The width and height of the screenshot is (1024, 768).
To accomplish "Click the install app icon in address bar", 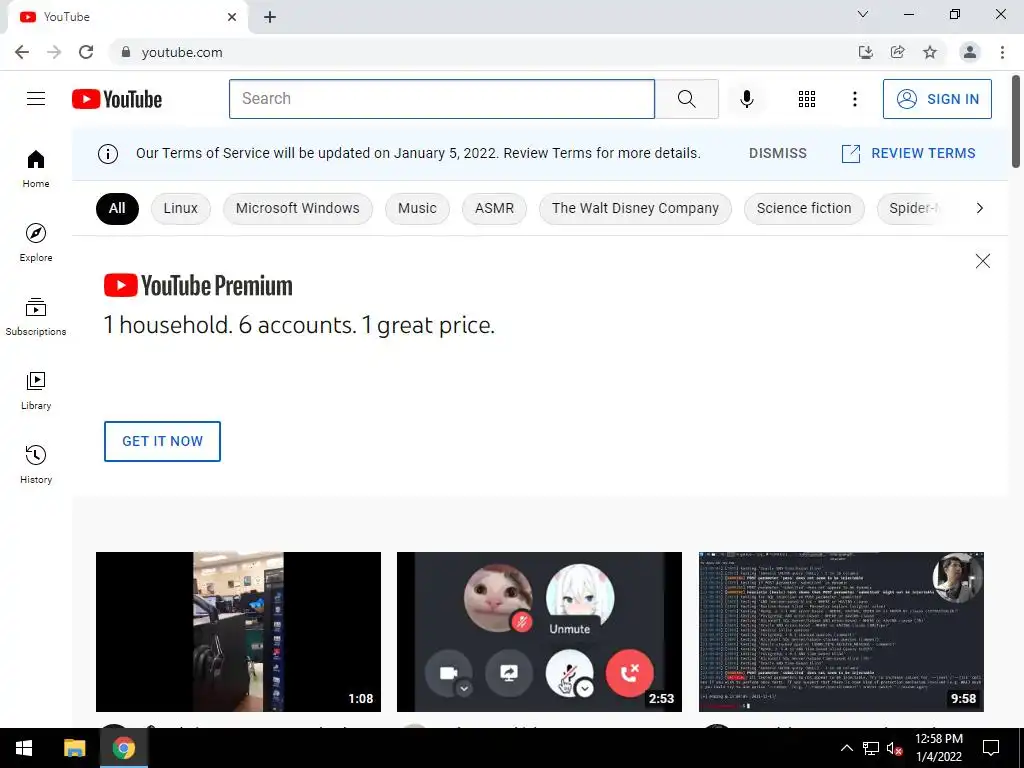I will click(x=865, y=52).
